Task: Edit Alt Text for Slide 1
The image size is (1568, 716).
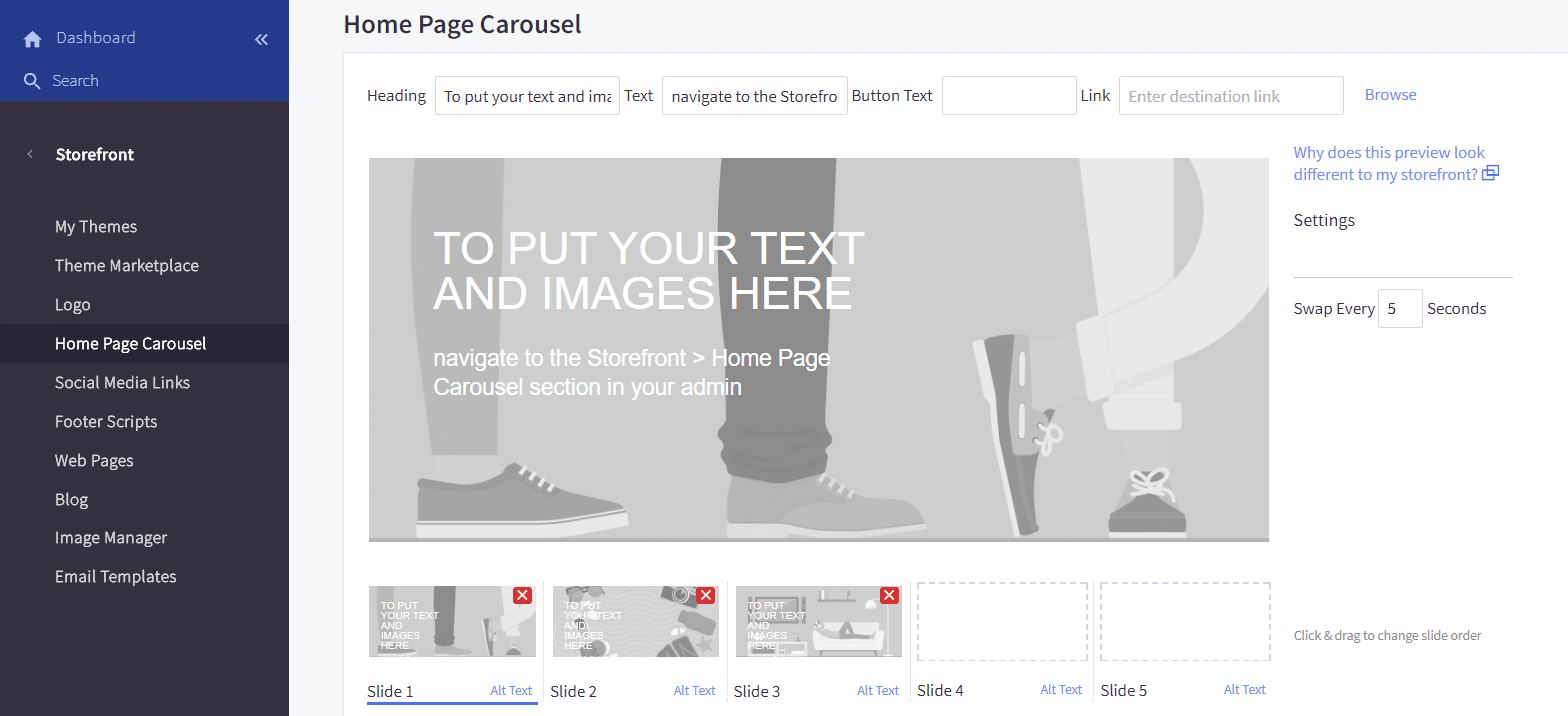Action: coord(511,690)
